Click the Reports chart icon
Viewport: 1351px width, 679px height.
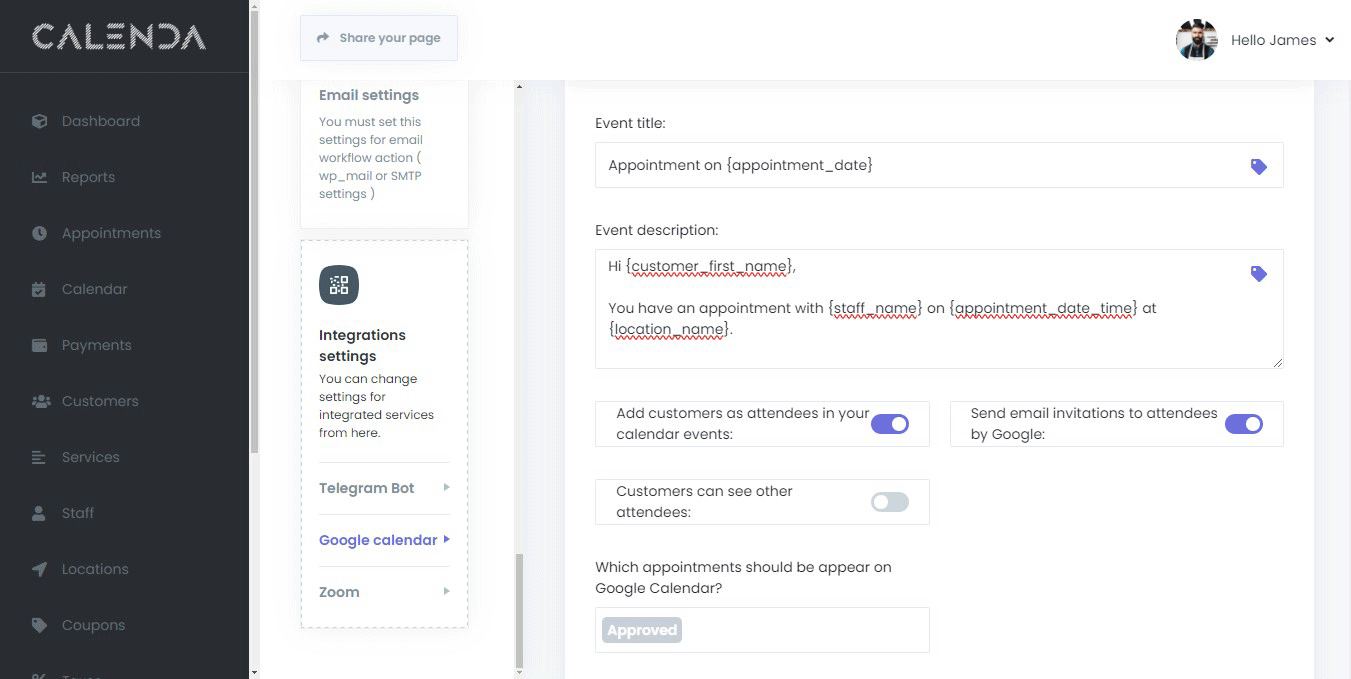click(x=39, y=177)
